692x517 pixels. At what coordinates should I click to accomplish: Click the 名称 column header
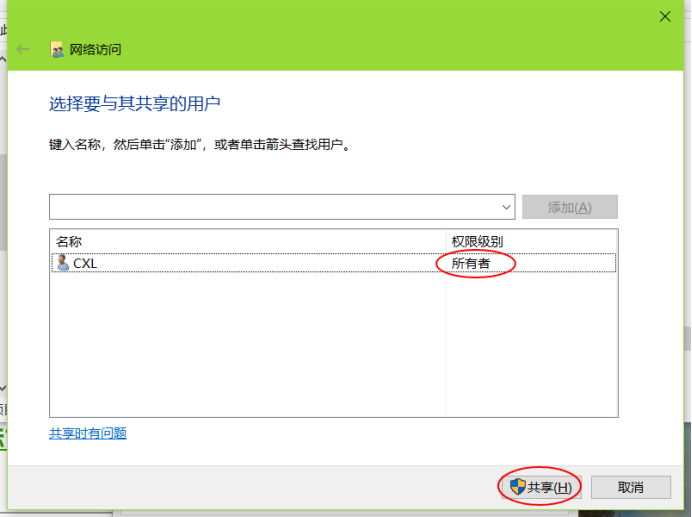[69, 242]
